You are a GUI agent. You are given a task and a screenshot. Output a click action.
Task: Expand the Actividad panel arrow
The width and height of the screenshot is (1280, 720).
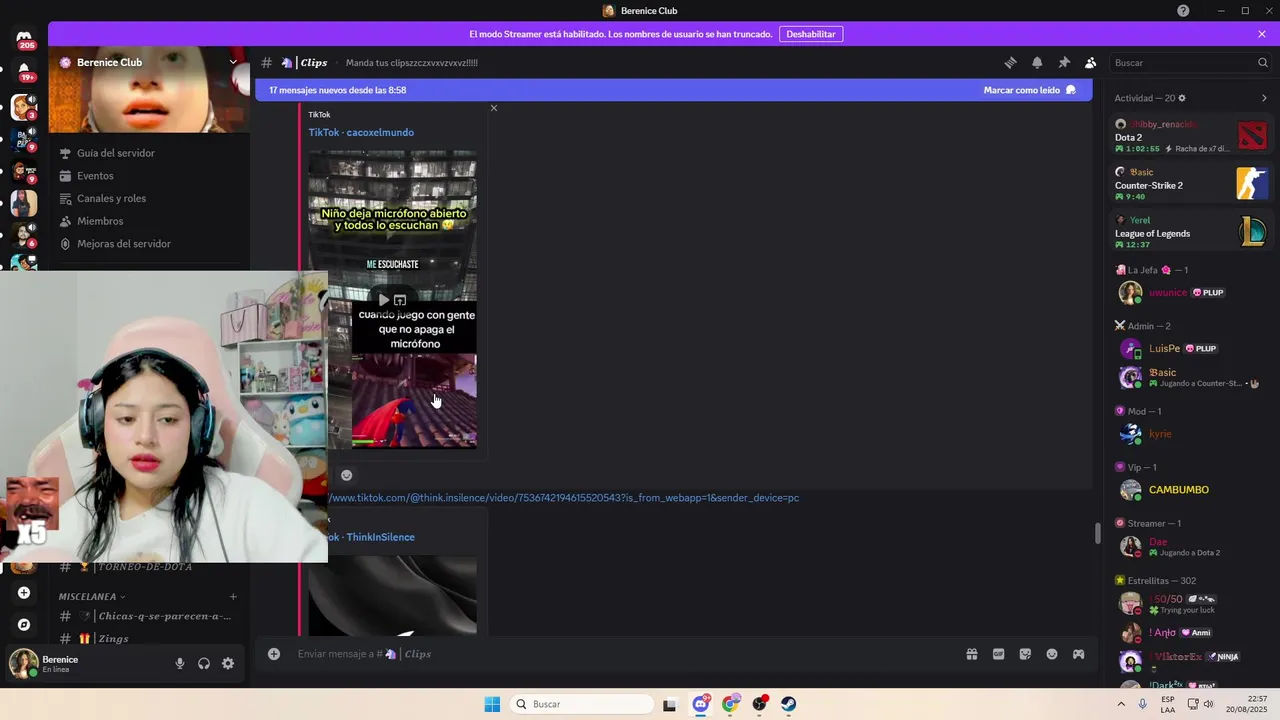(1264, 98)
